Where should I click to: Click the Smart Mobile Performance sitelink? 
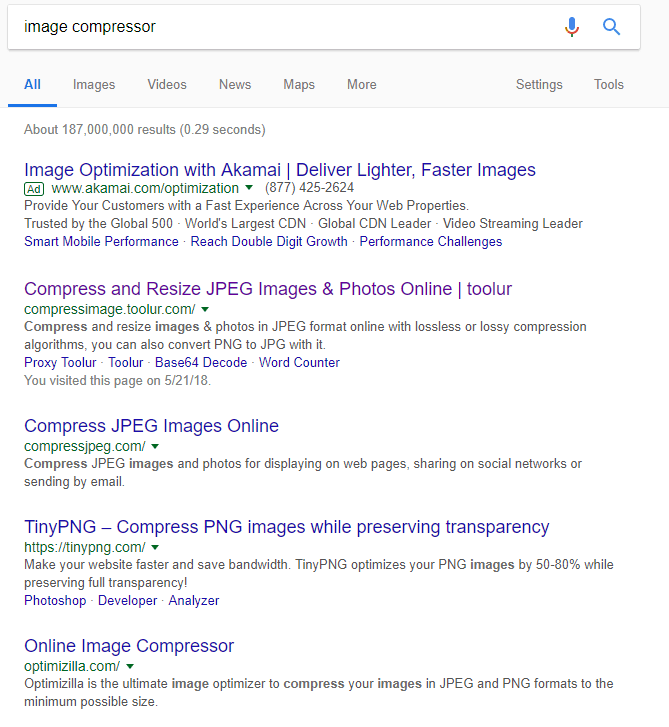click(x=101, y=242)
